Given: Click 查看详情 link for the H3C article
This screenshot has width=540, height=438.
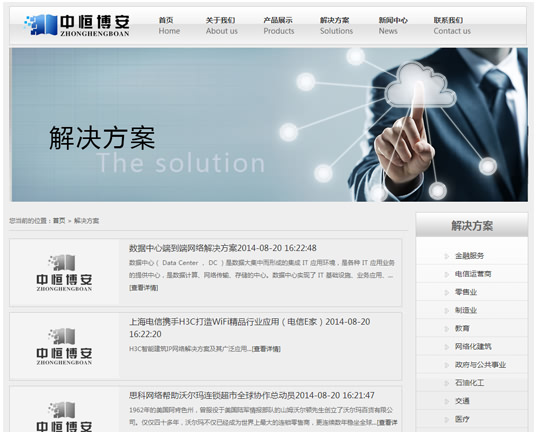Looking at the screenshot, I should (266, 349).
